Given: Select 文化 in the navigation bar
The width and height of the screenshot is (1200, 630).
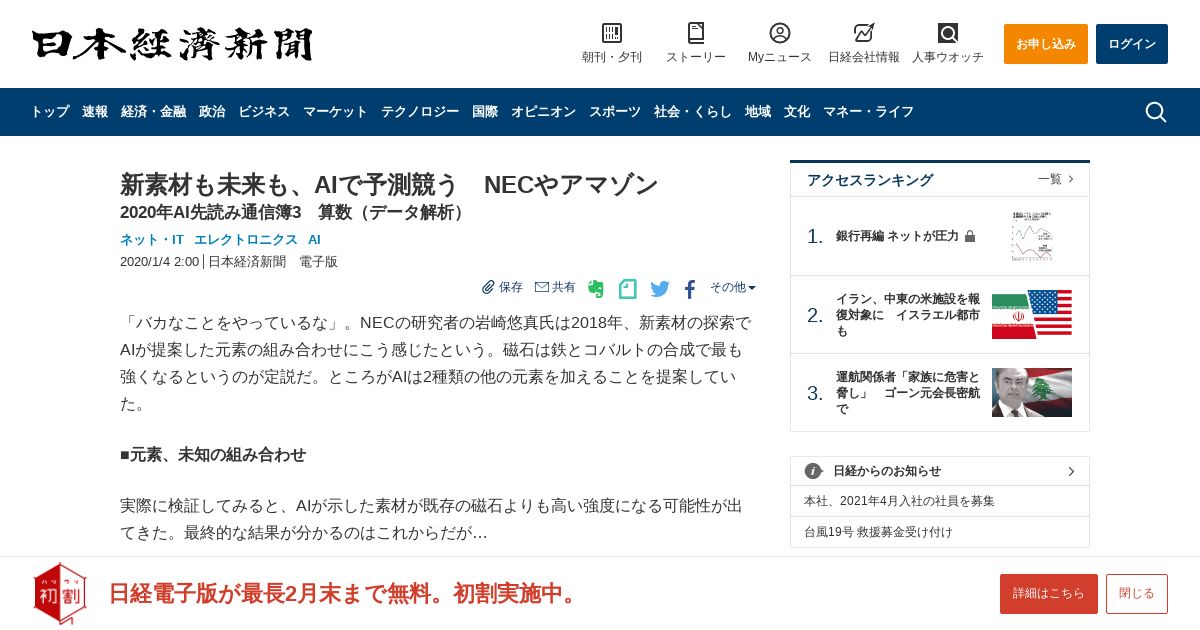Looking at the screenshot, I should [x=797, y=112].
